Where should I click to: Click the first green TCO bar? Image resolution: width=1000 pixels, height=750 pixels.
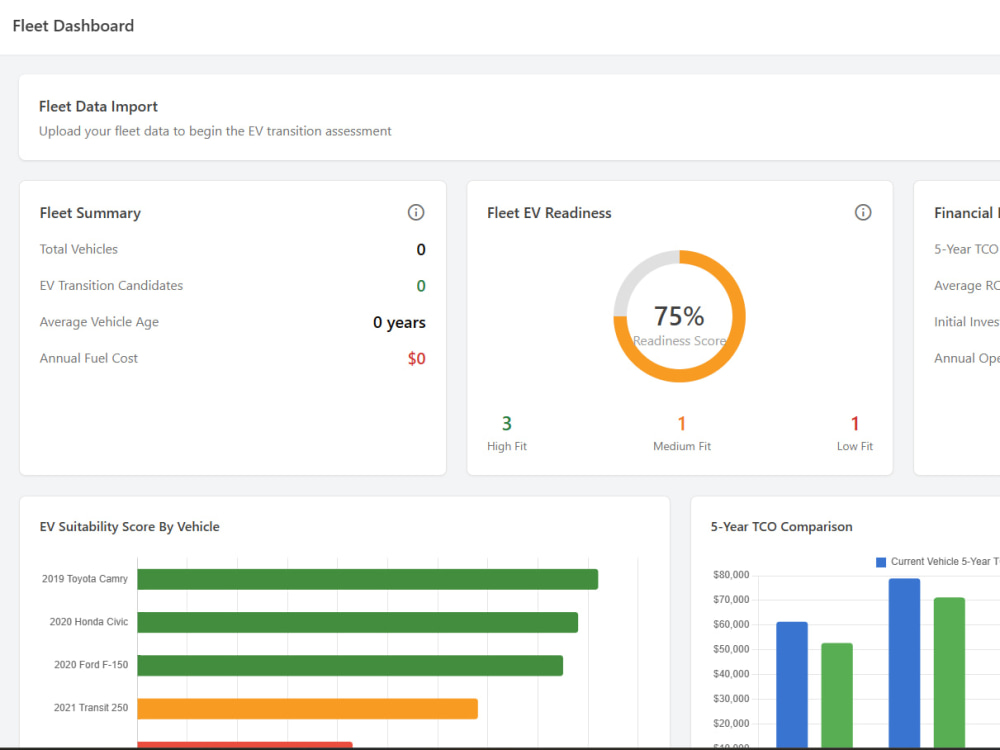(837, 695)
